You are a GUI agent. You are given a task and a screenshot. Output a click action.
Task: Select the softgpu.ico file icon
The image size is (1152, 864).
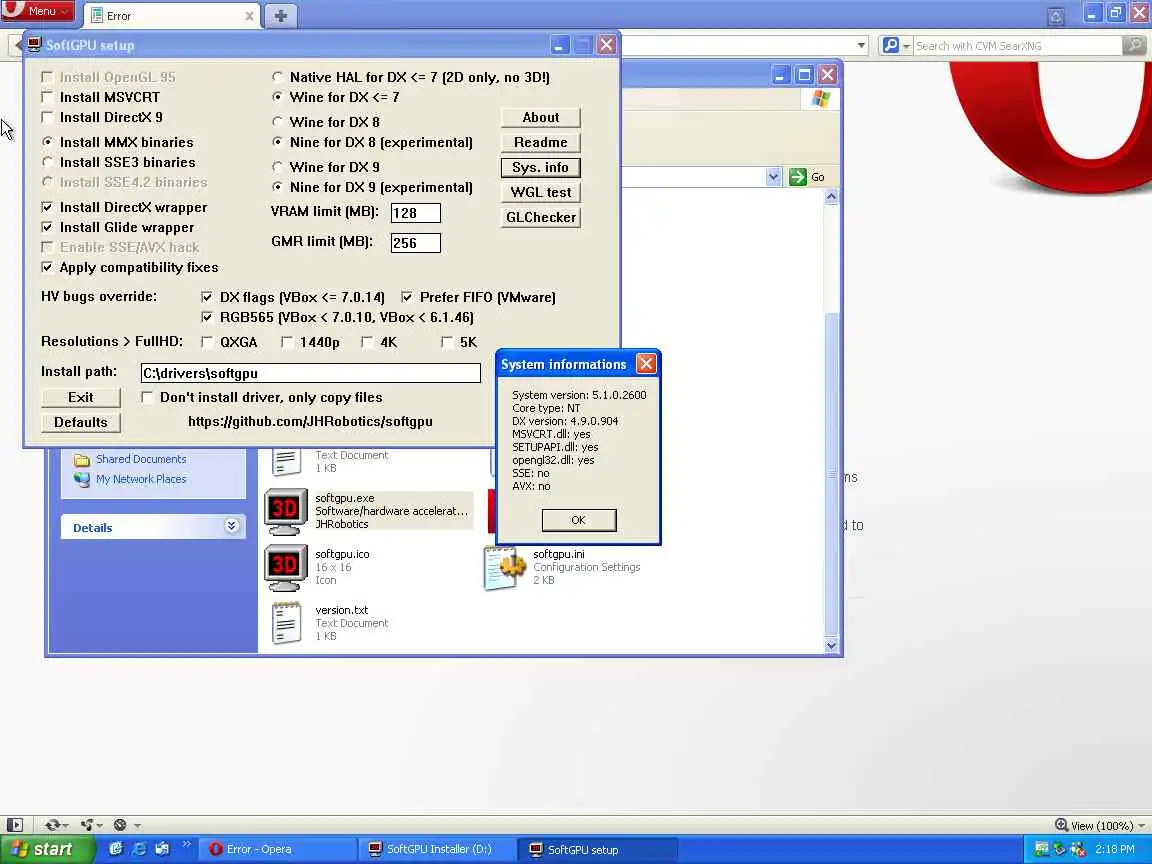point(285,566)
